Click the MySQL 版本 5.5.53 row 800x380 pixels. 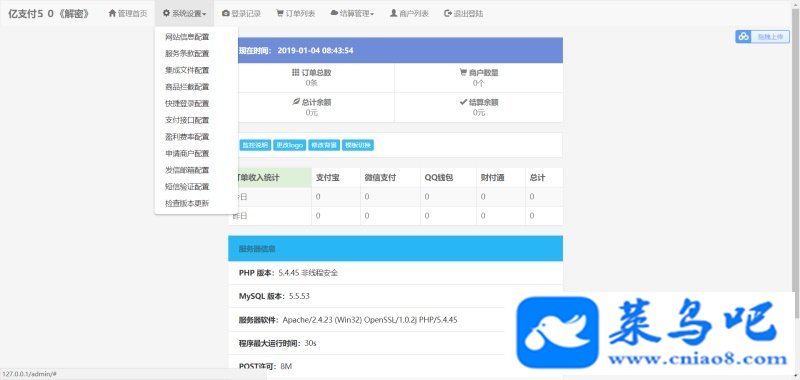(395, 296)
